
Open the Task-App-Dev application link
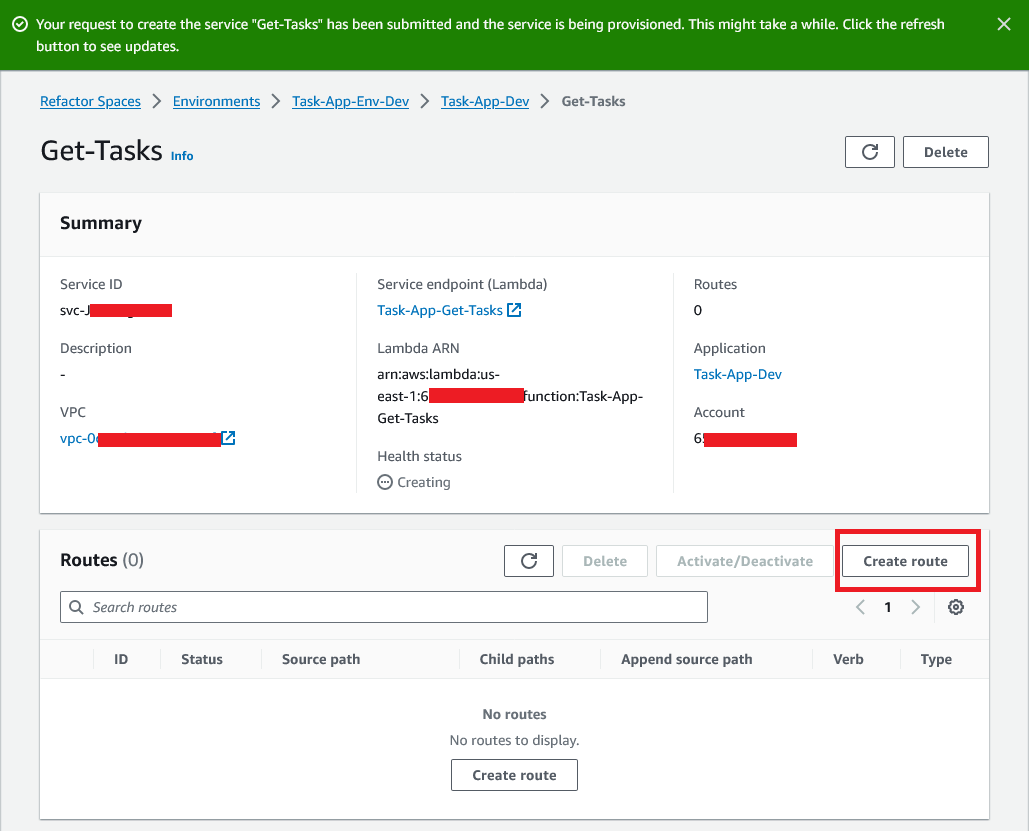click(738, 374)
